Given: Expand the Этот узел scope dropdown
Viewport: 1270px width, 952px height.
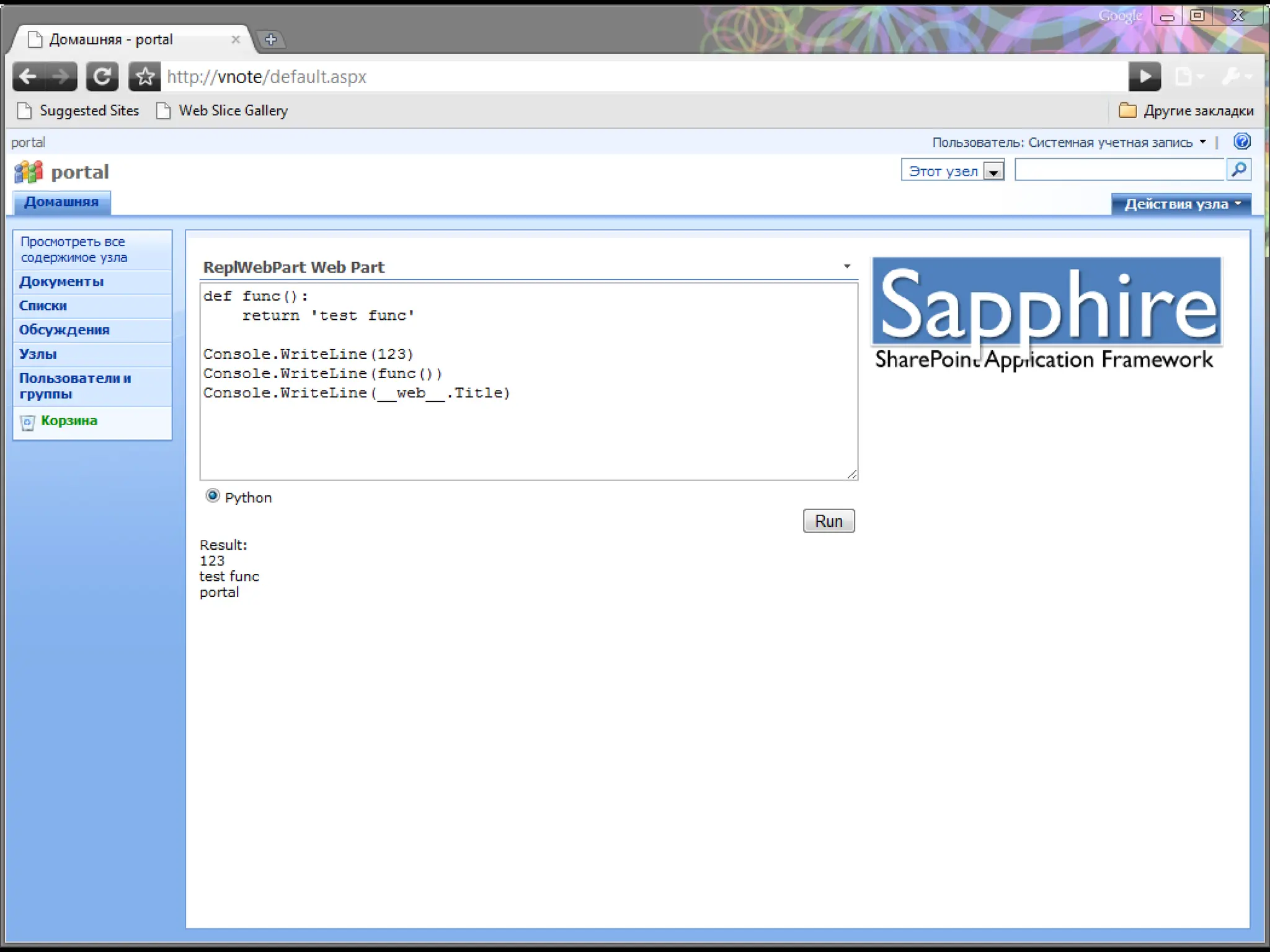Looking at the screenshot, I should coord(993,171).
